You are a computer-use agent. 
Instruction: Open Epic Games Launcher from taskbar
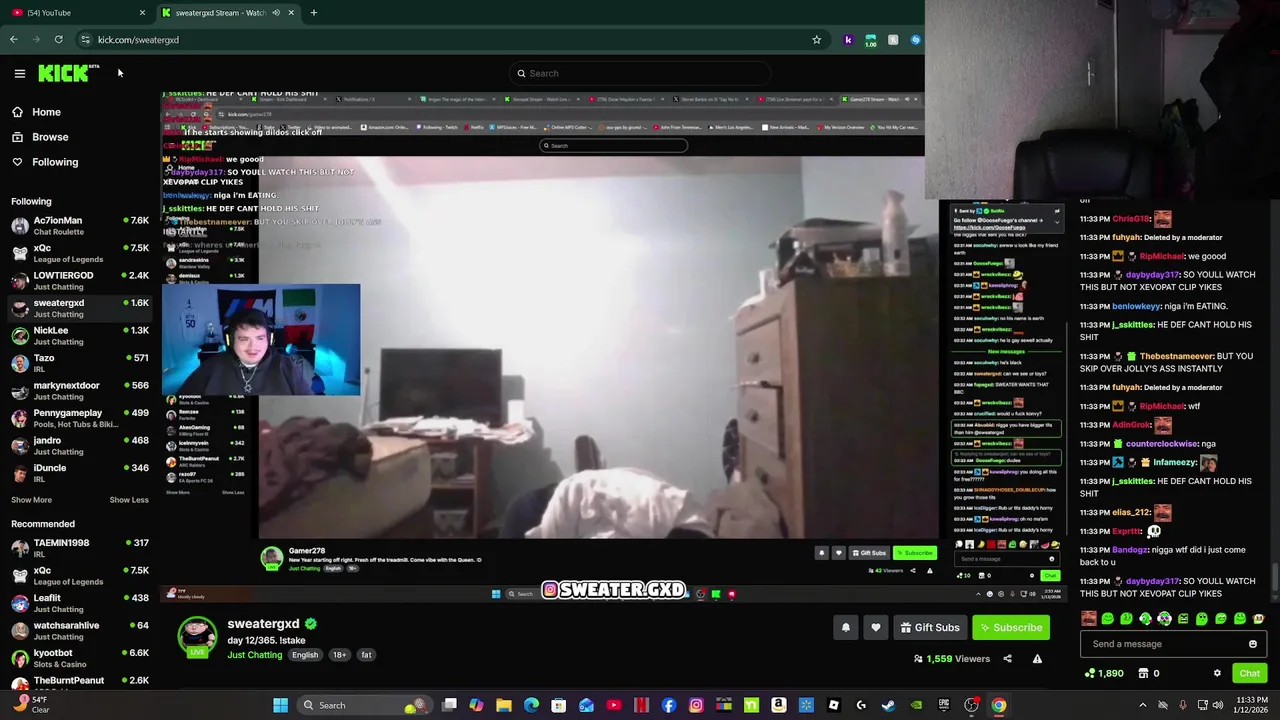(943, 705)
